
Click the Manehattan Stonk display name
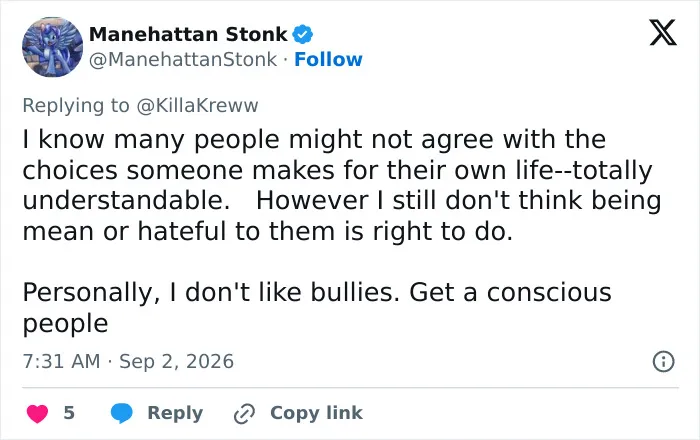pos(188,34)
